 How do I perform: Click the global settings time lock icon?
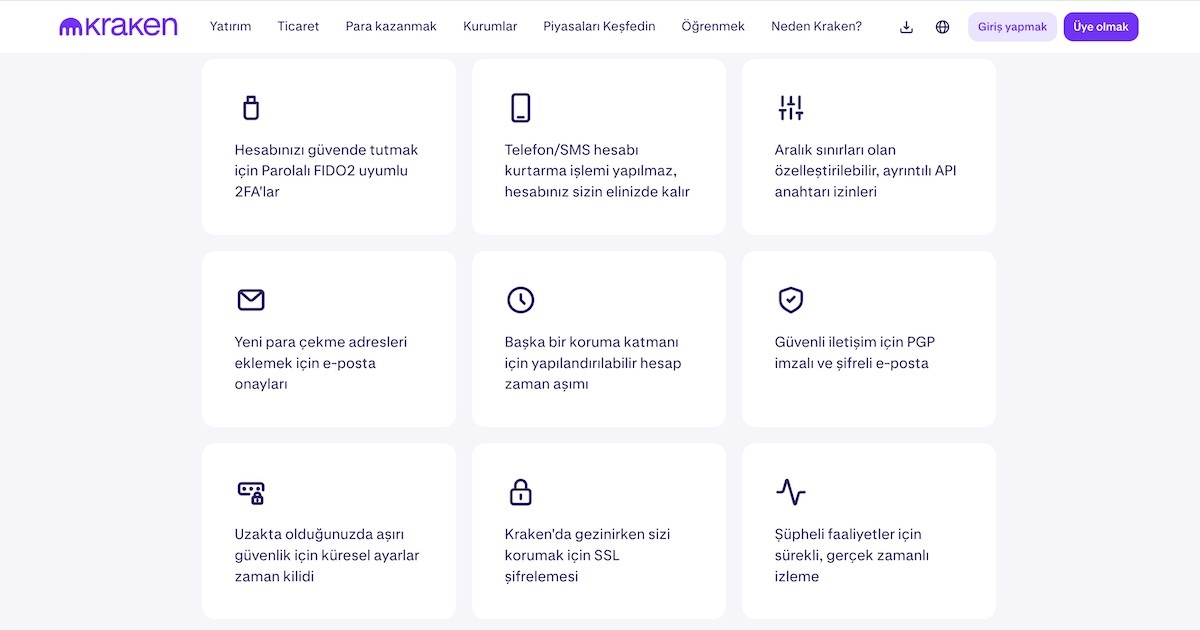pyautogui.click(x=250, y=492)
